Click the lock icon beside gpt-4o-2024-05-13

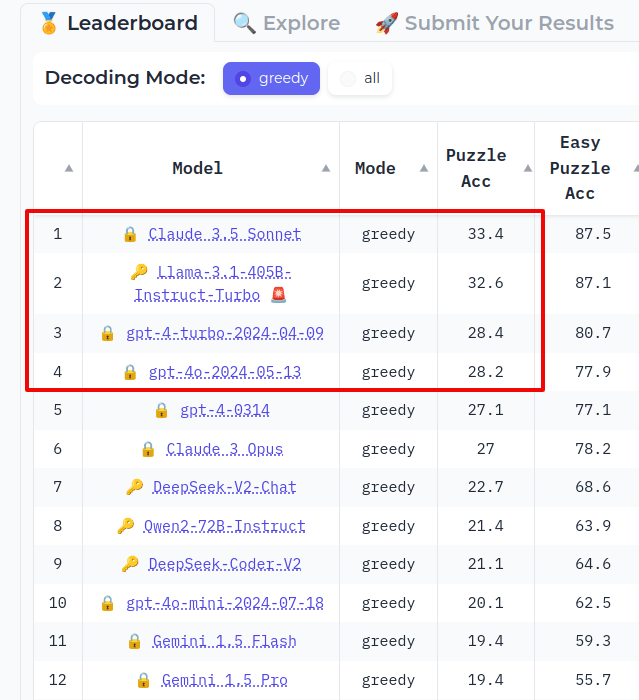130,372
